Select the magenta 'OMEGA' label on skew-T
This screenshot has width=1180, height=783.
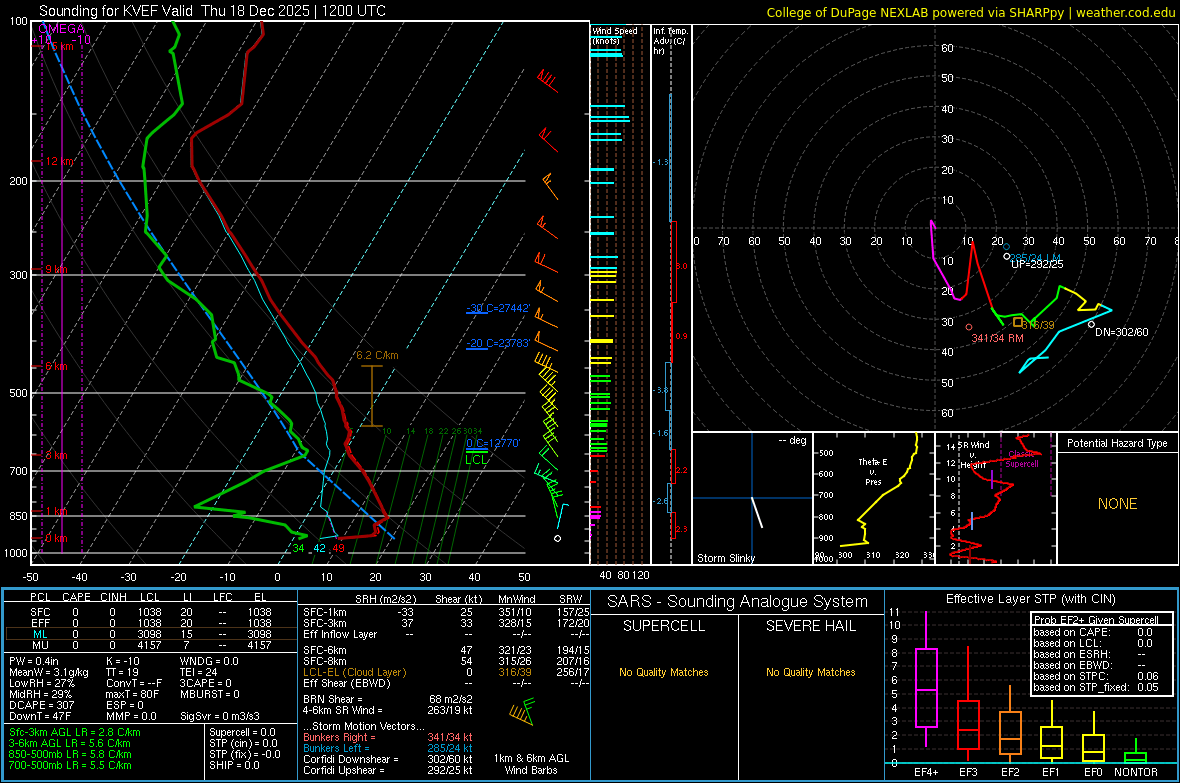point(62,29)
